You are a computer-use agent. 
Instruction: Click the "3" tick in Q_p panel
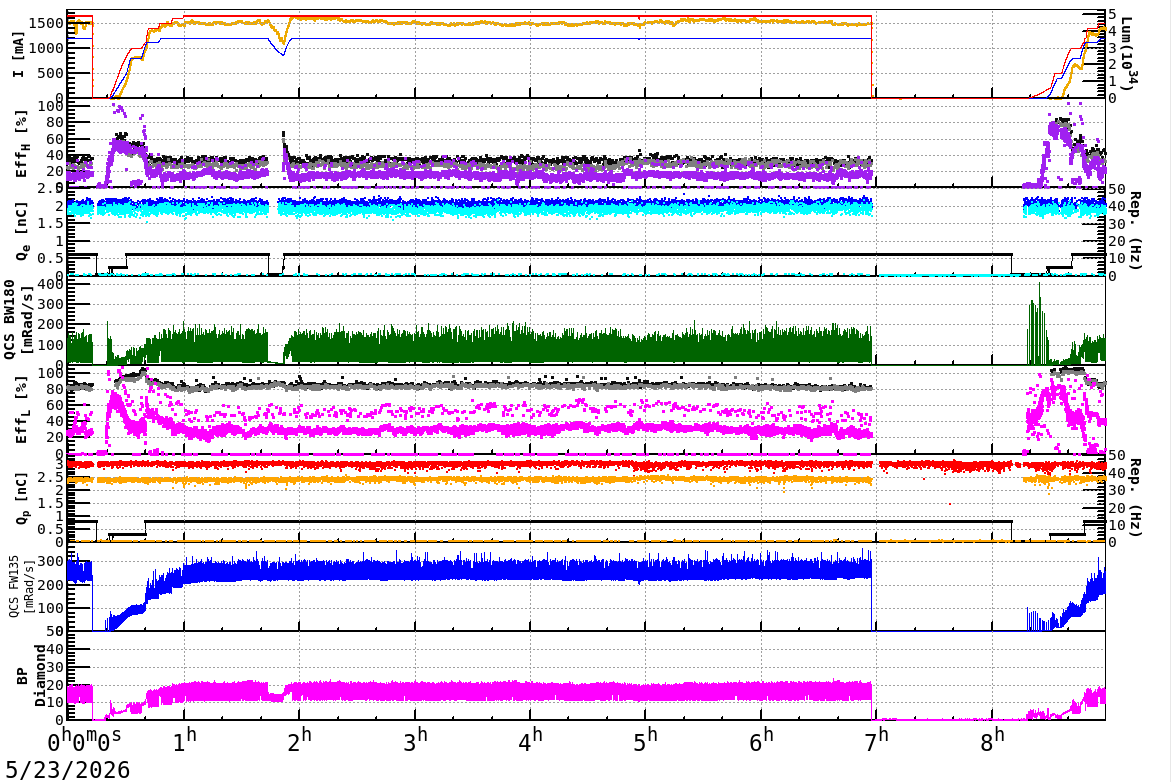(x=60, y=464)
